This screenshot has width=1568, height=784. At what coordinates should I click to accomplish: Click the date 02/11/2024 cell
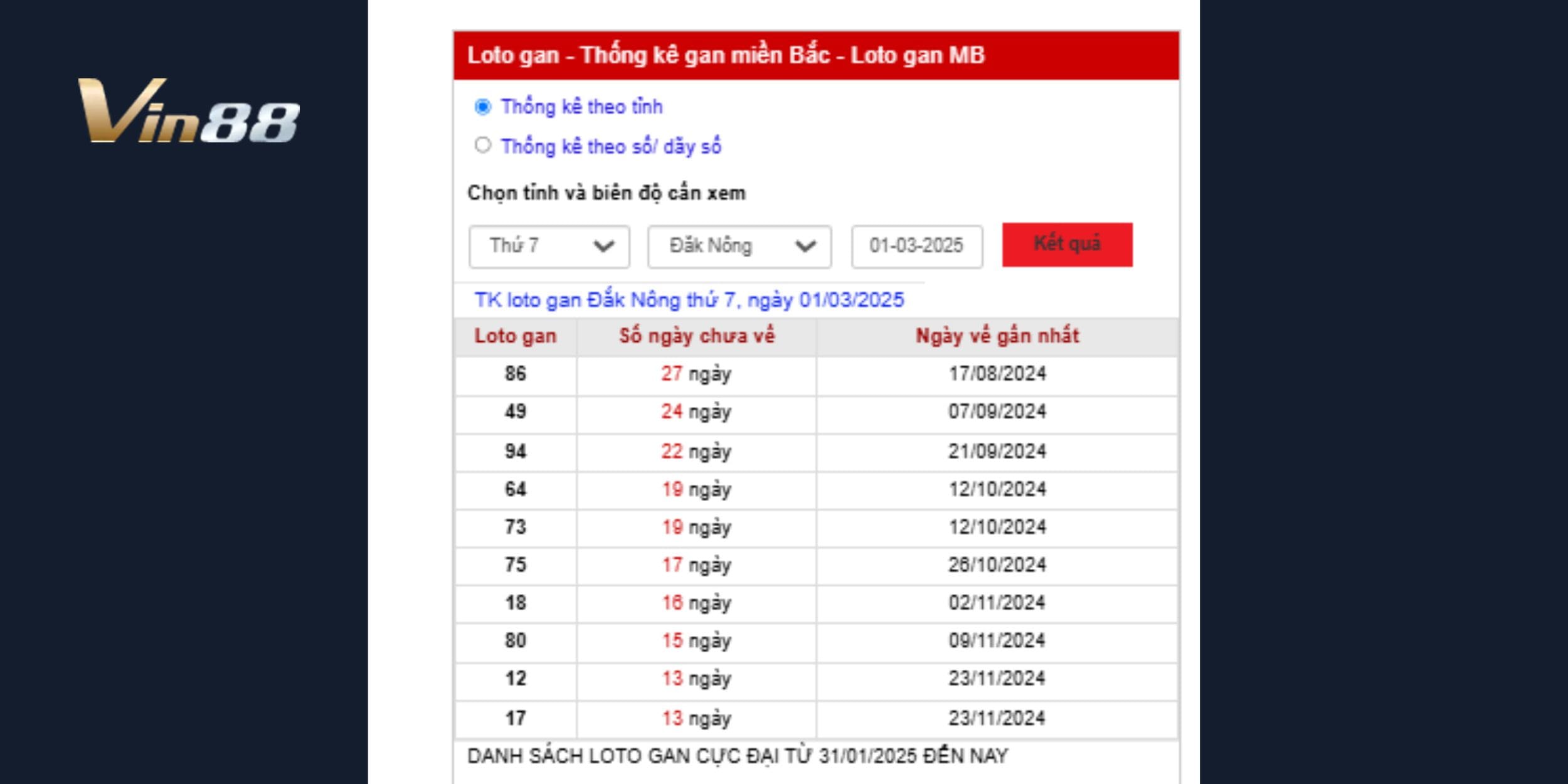tap(997, 603)
